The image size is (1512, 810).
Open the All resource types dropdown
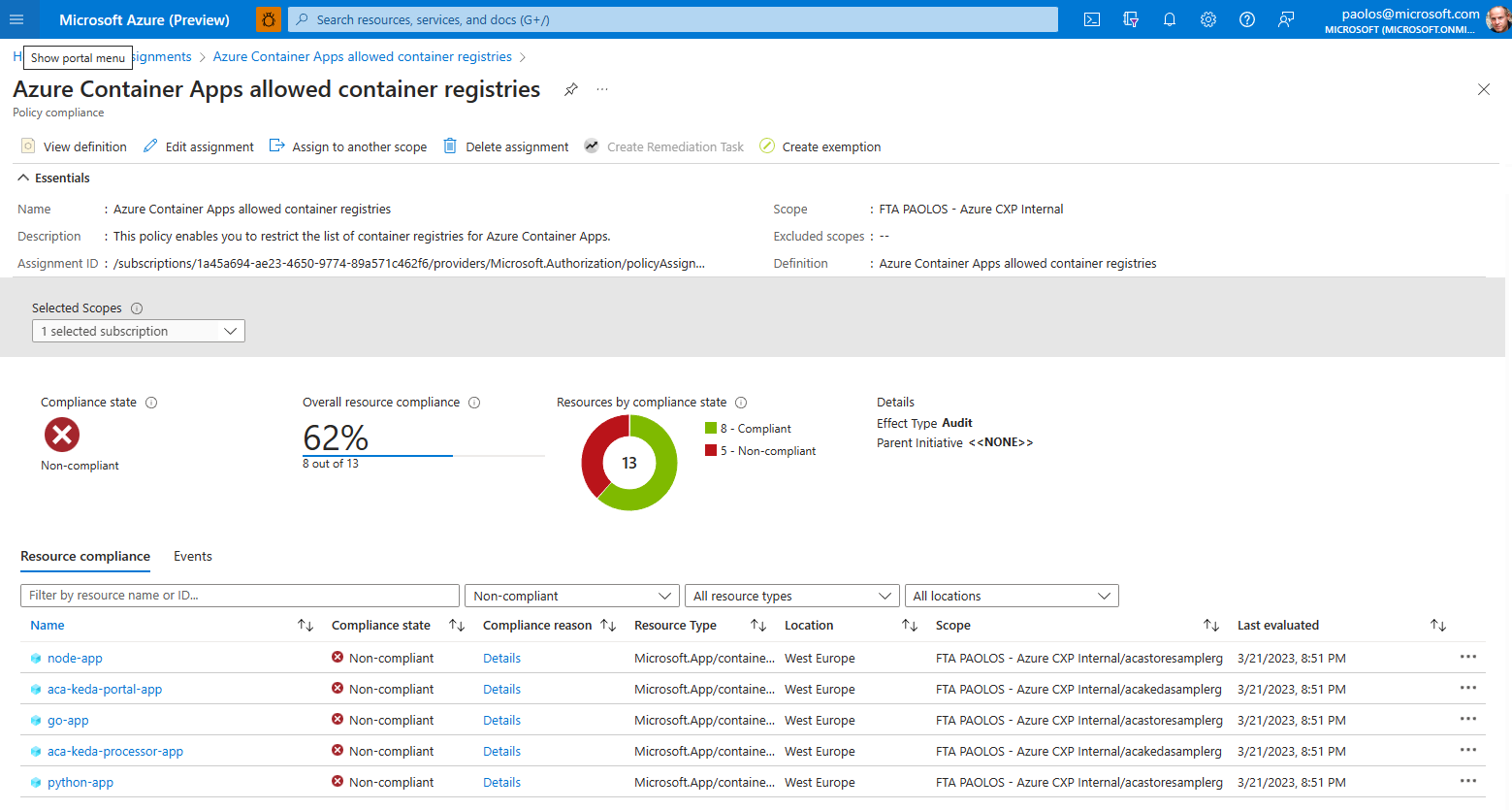791,596
